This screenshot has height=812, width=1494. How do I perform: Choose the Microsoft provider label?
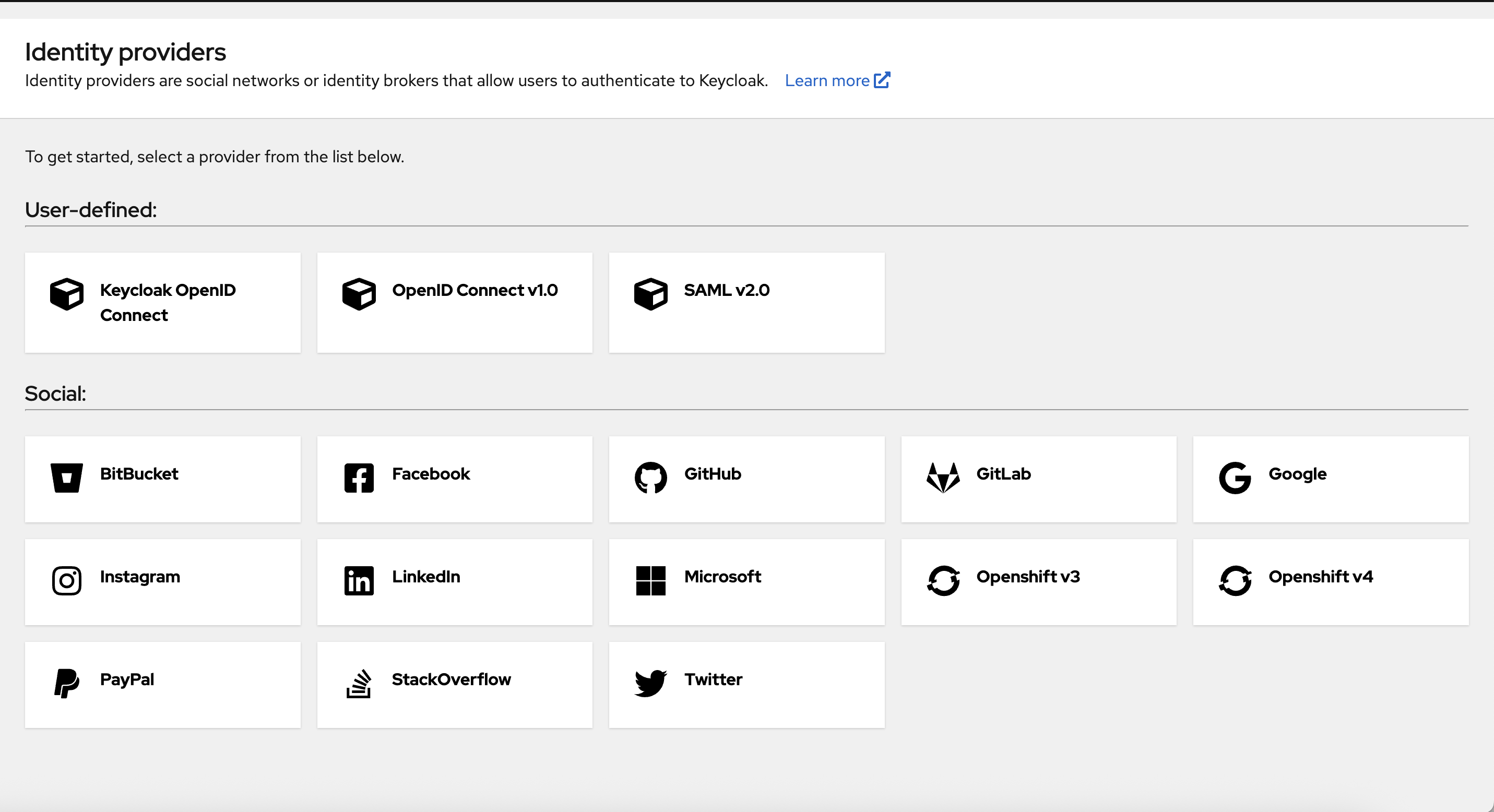(722, 577)
